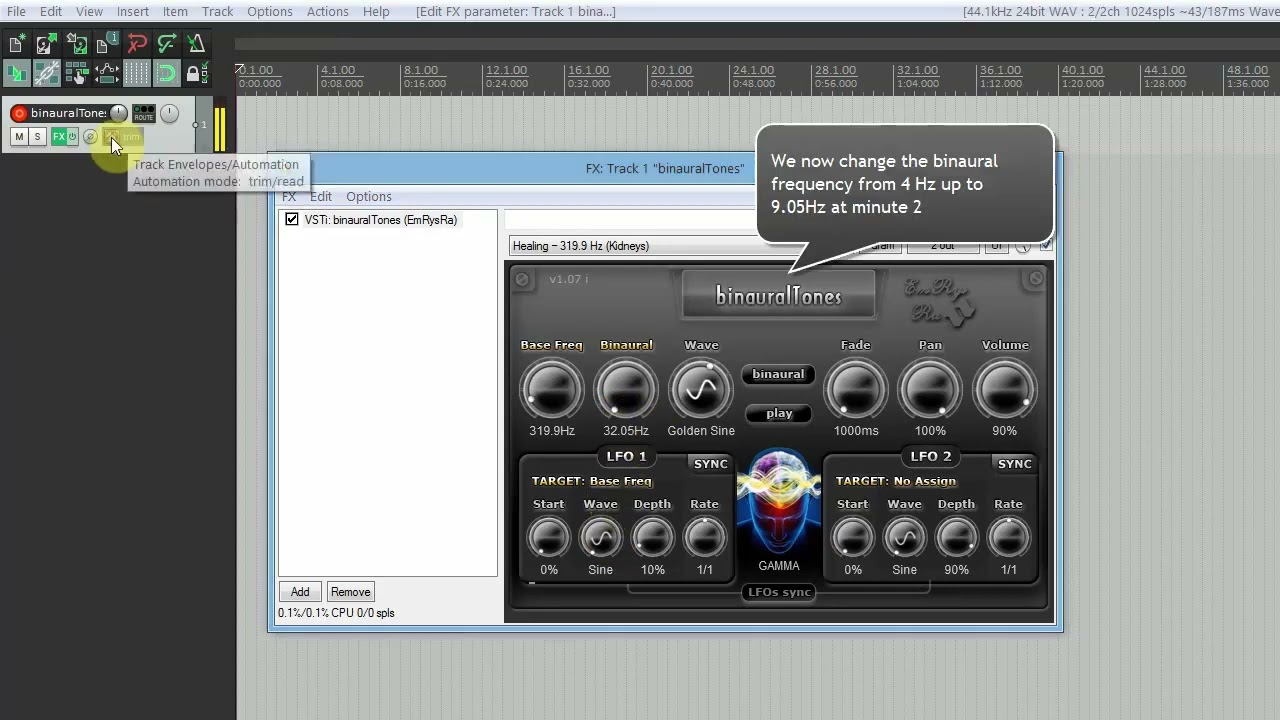The image size is (1280, 720).
Task: Adjust LFO 1 Depth knob
Action: tap(652, 538)
